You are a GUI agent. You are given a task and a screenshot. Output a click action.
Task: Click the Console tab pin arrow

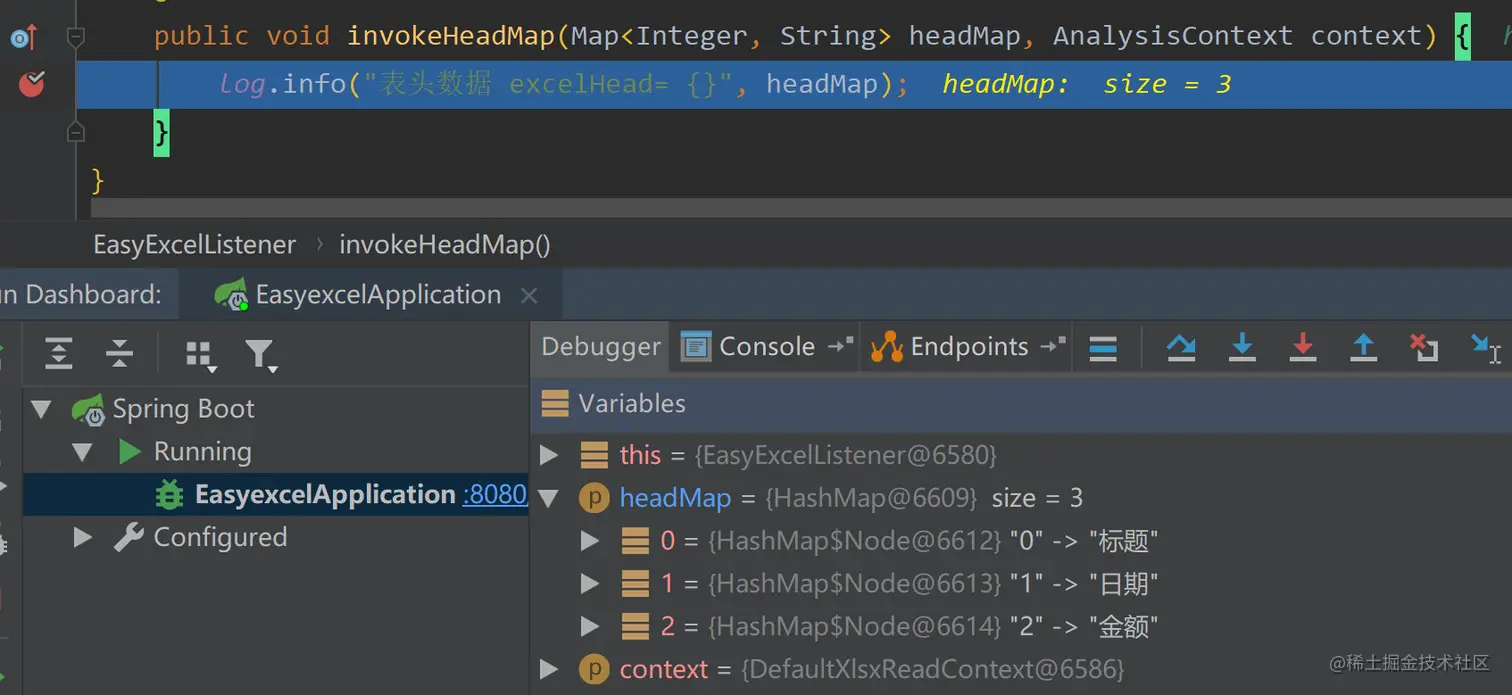[x=840, y=346]
